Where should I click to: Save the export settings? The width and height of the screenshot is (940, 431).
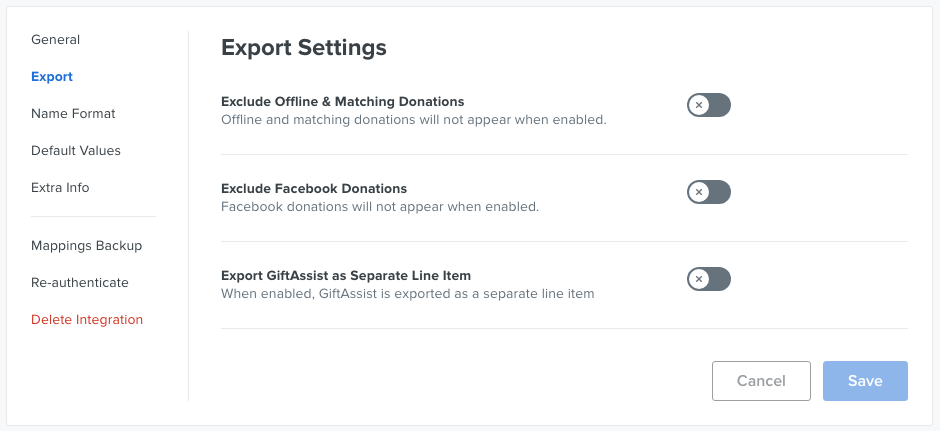click(865, 381)
